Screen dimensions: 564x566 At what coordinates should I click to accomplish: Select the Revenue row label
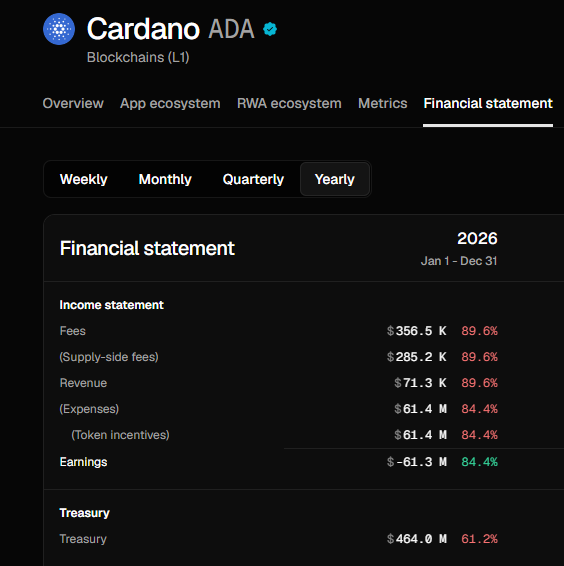click(x=83, y=383)
